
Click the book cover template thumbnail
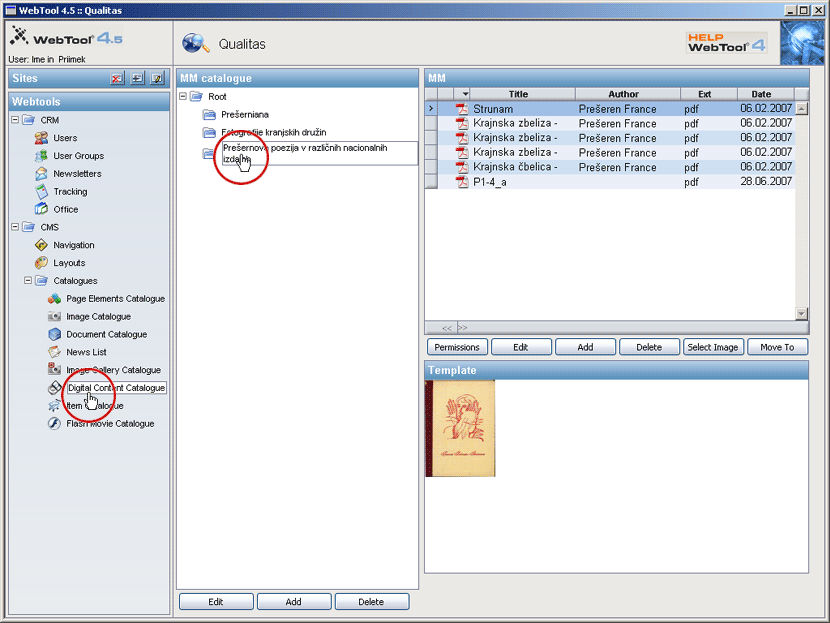[x=460, y=428]
